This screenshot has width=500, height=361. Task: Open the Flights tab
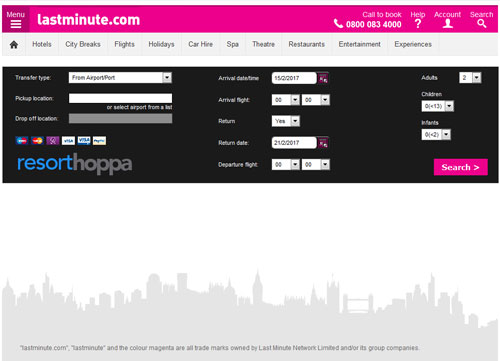[x=124, y=44]
